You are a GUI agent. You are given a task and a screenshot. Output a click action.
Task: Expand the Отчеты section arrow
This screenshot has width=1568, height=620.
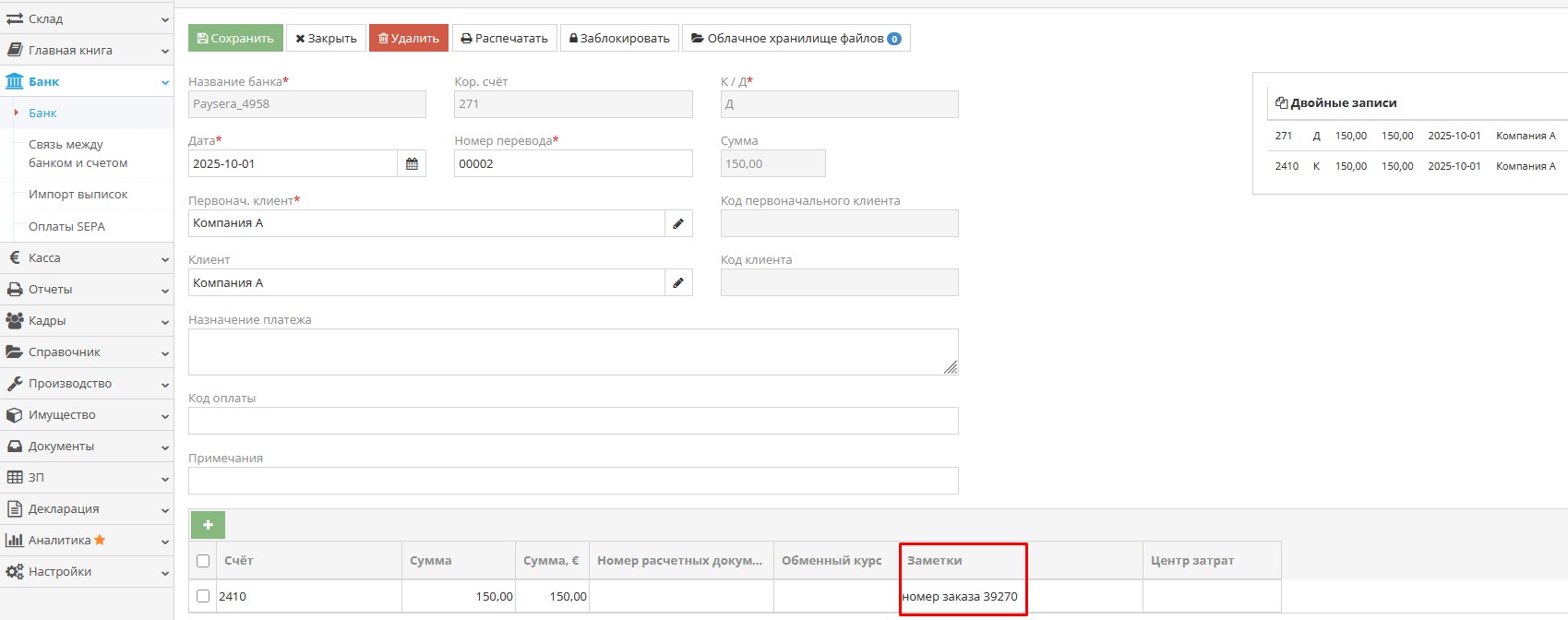coord(164,290)
